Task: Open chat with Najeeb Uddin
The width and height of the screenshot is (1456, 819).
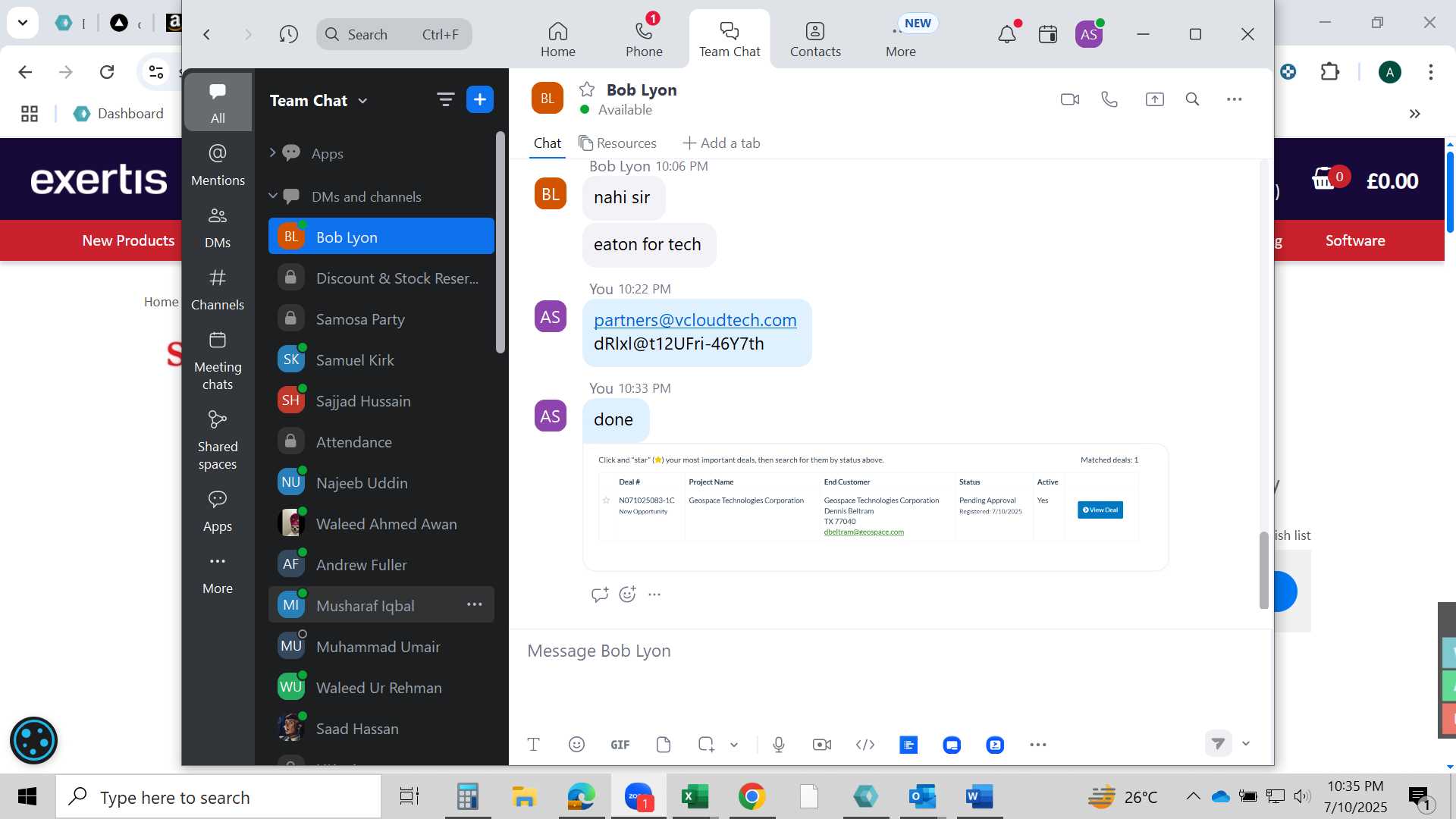Action: 381,483
